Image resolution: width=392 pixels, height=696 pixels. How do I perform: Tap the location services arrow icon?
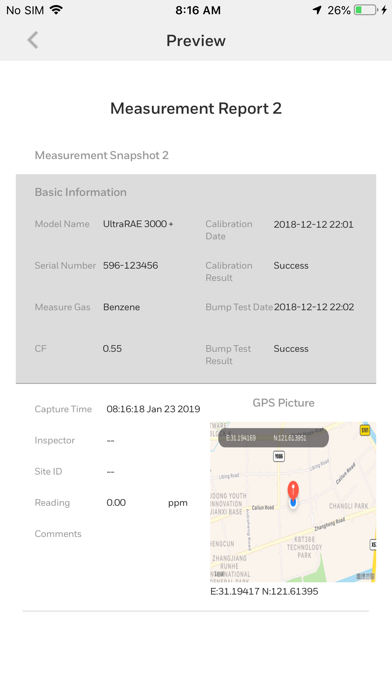click(317, 10)
